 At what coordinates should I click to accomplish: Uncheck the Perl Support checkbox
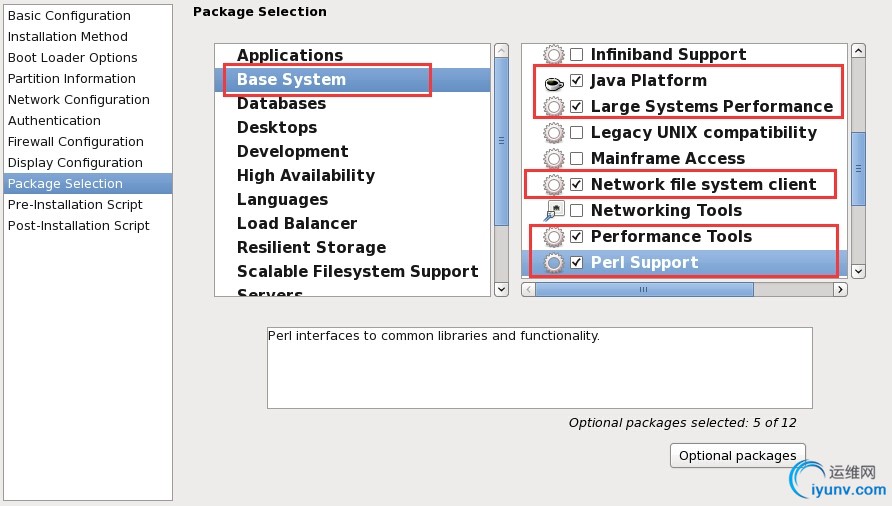click(576, 262)
